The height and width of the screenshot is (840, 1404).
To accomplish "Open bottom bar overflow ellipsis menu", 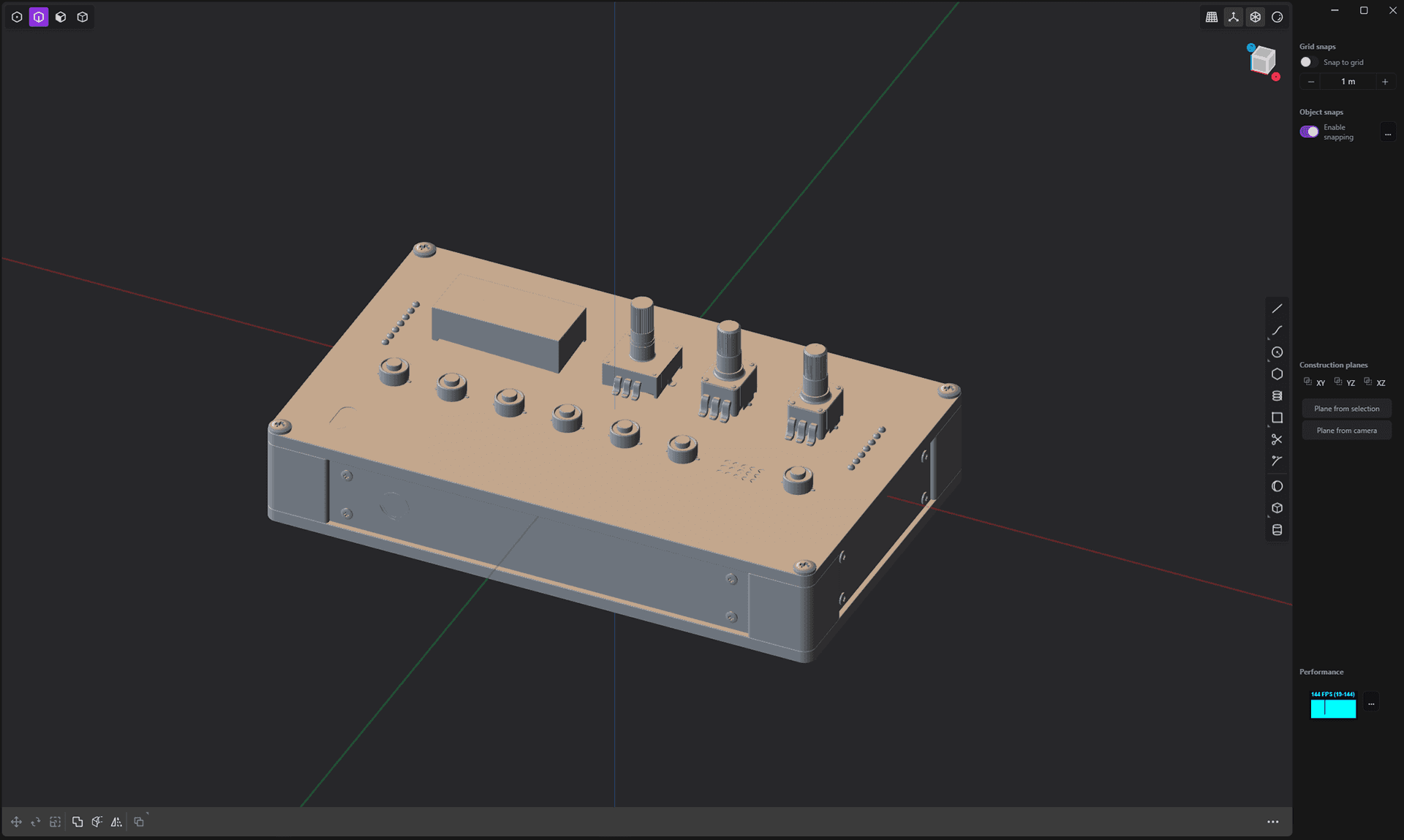I will click(x=1272, y=822).
